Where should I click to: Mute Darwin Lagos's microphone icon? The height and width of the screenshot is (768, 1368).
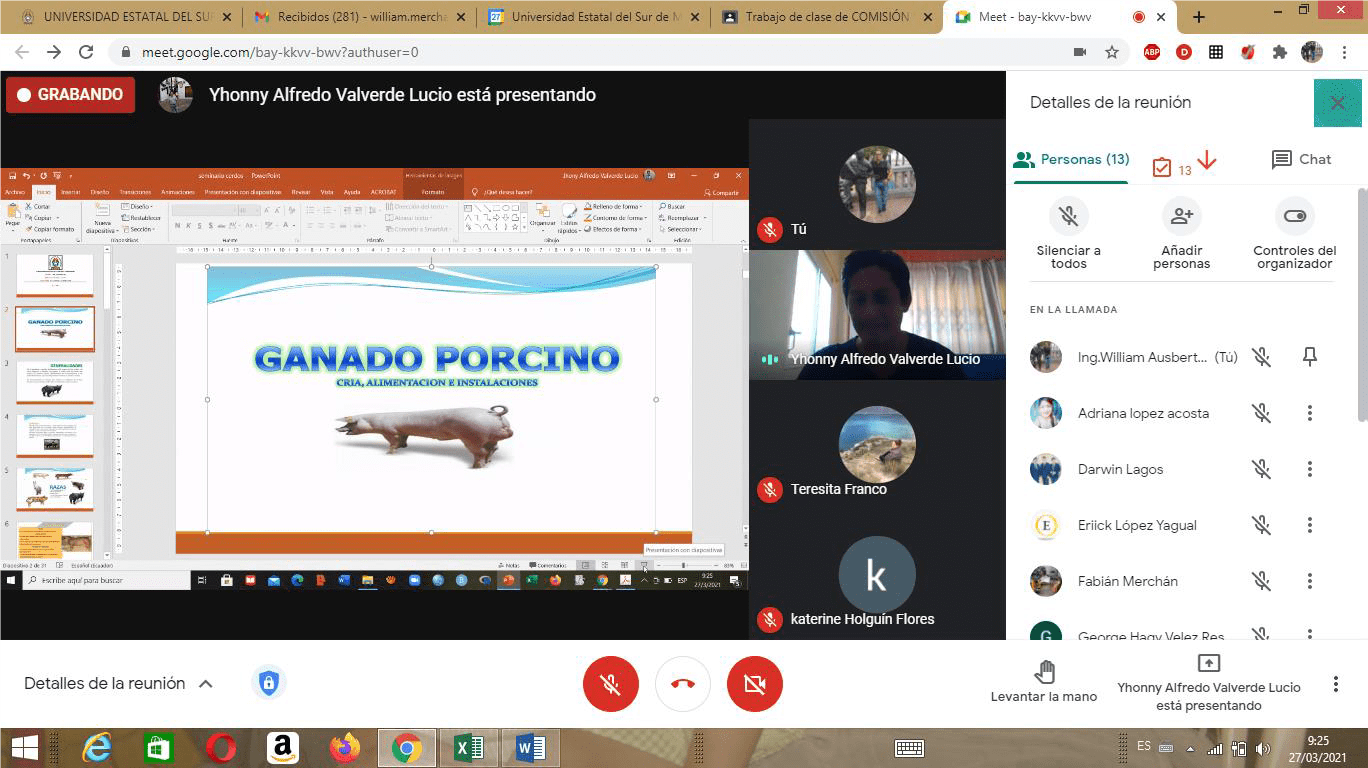tap(1262, 469)
